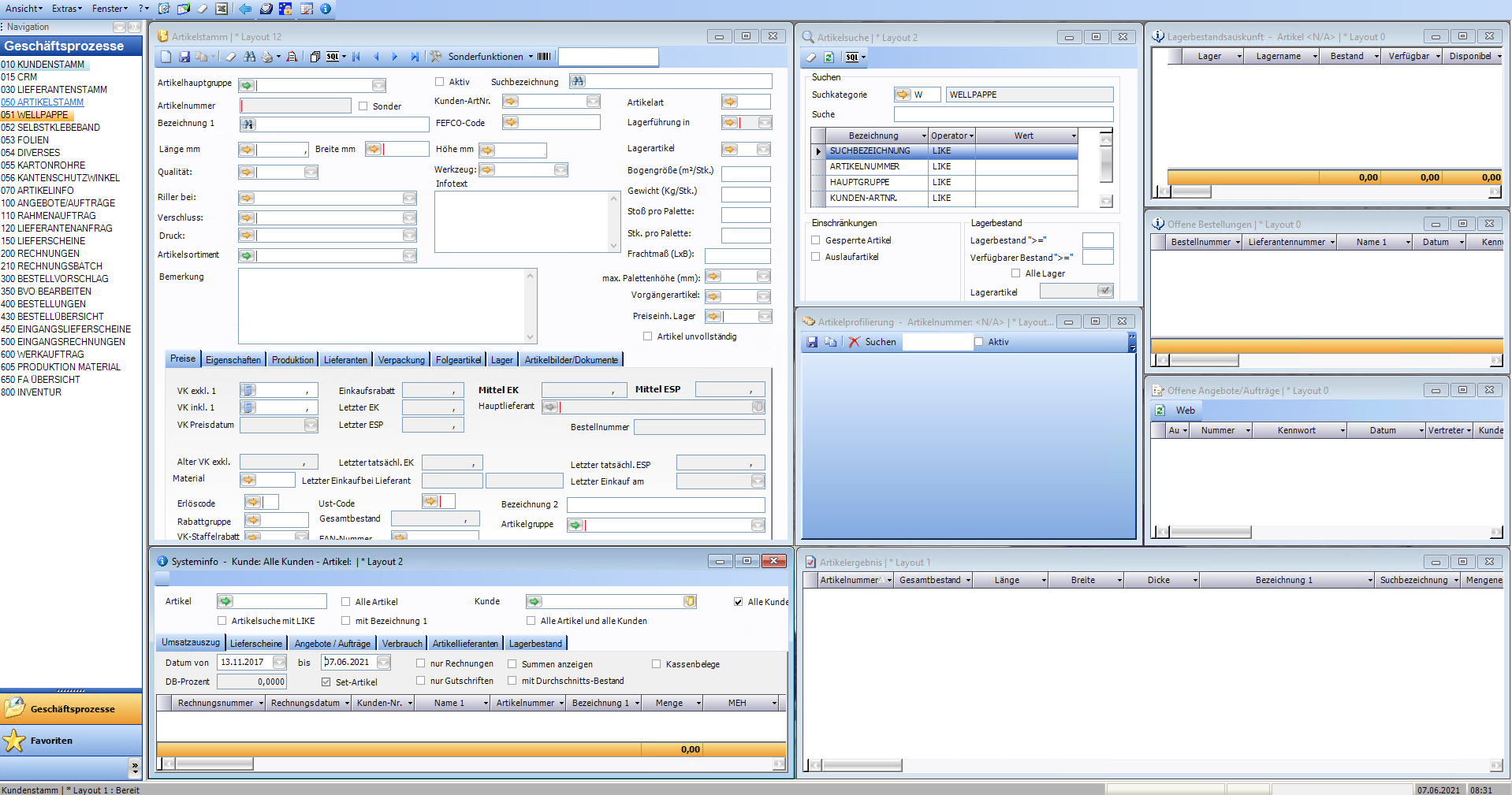Click lookup arrow next to Artikelhauptgruppe
The image size is (1512, 795).
click(x=247, y=85)
